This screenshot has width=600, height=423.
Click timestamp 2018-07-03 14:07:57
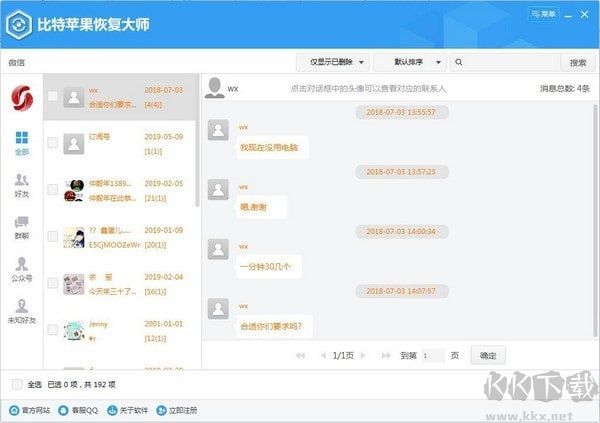coord(401,291)
